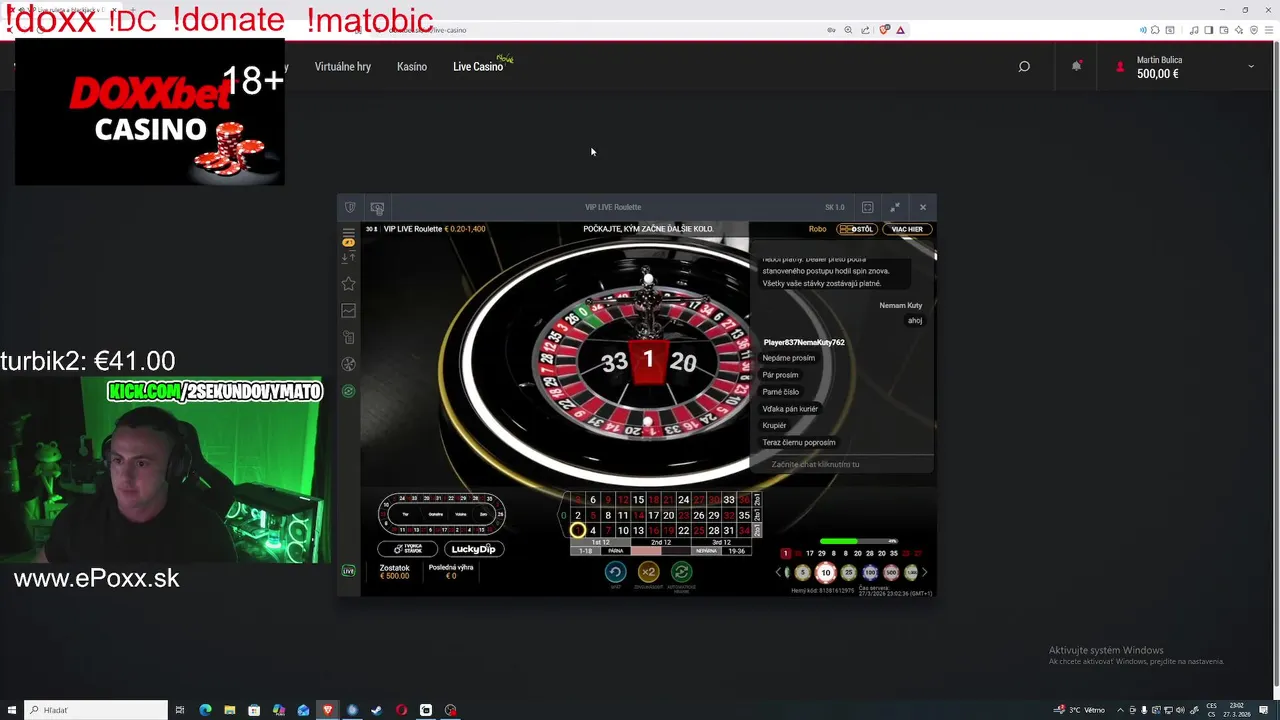Bet on the 3rd 12 dozen
This screenshot has height=720, width=1280.
721,542
